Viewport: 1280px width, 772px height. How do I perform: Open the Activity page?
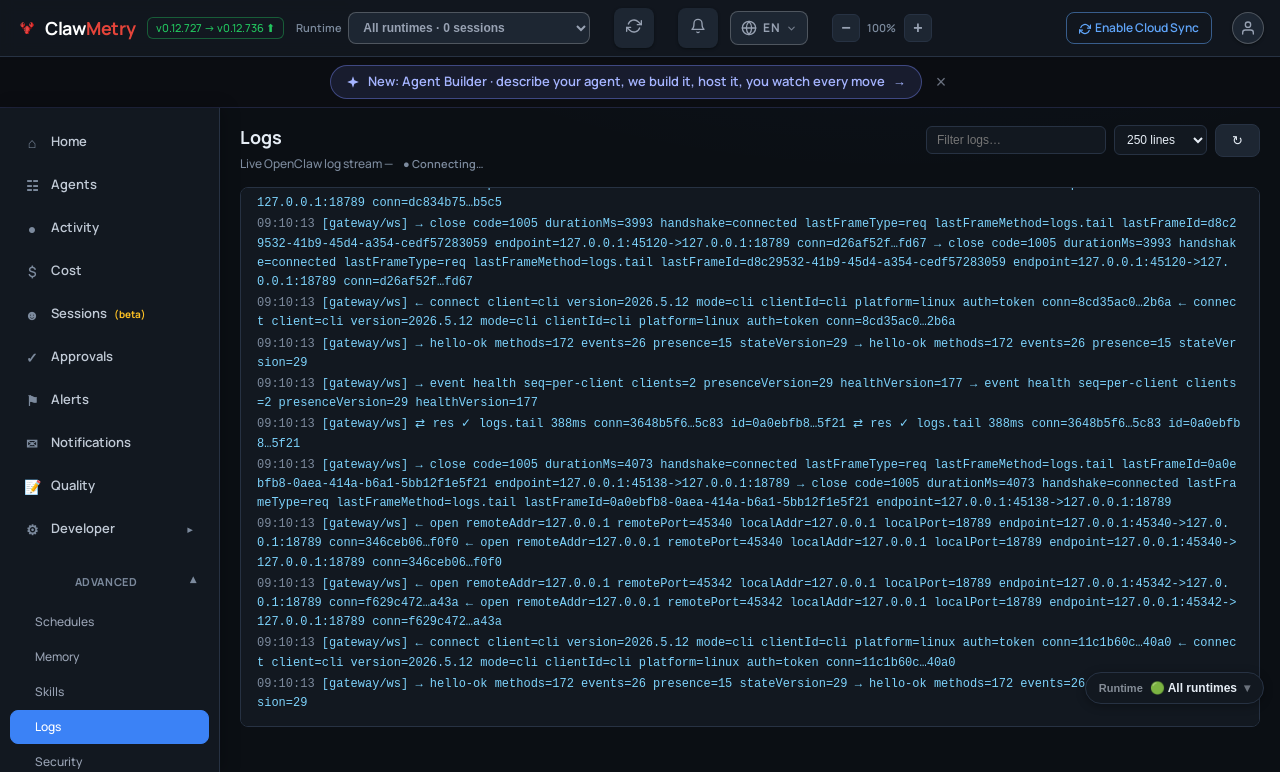coord(109,228)
